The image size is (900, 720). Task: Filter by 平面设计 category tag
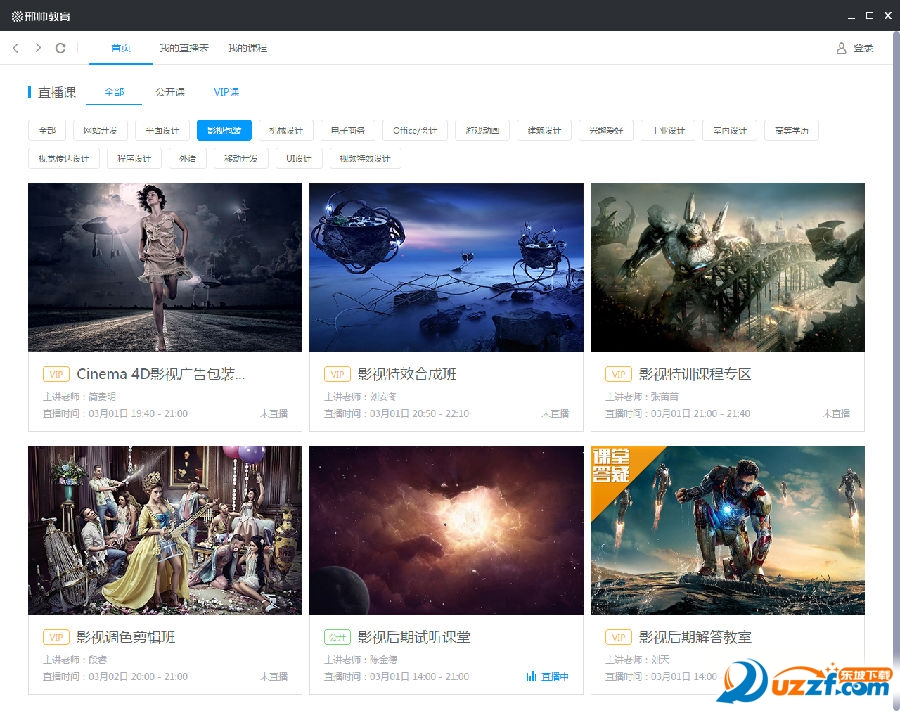click(162, 130)
